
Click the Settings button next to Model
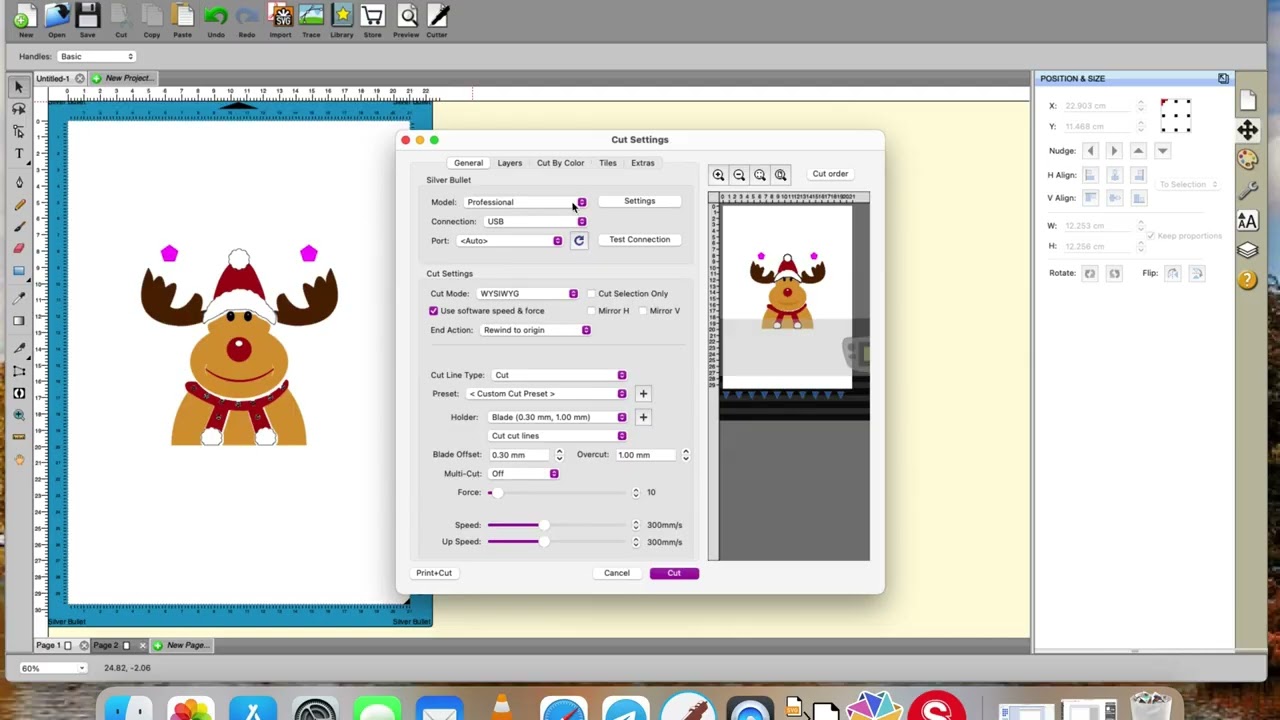click(x=640, y=201)
